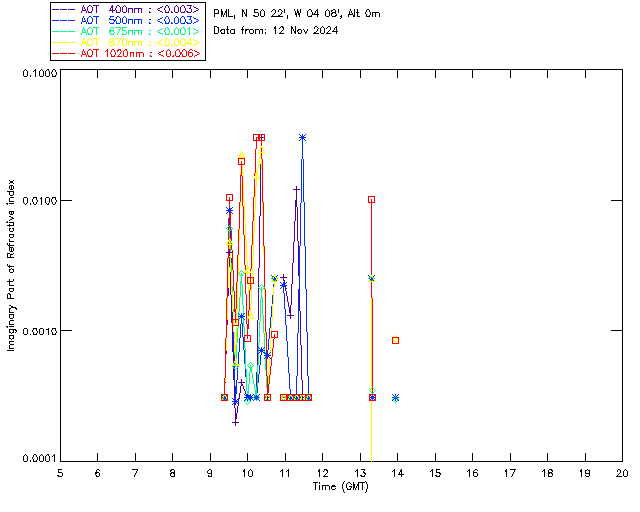
Task: Click the red square atop the 13 GMT line
Action: tap(372, 199)
